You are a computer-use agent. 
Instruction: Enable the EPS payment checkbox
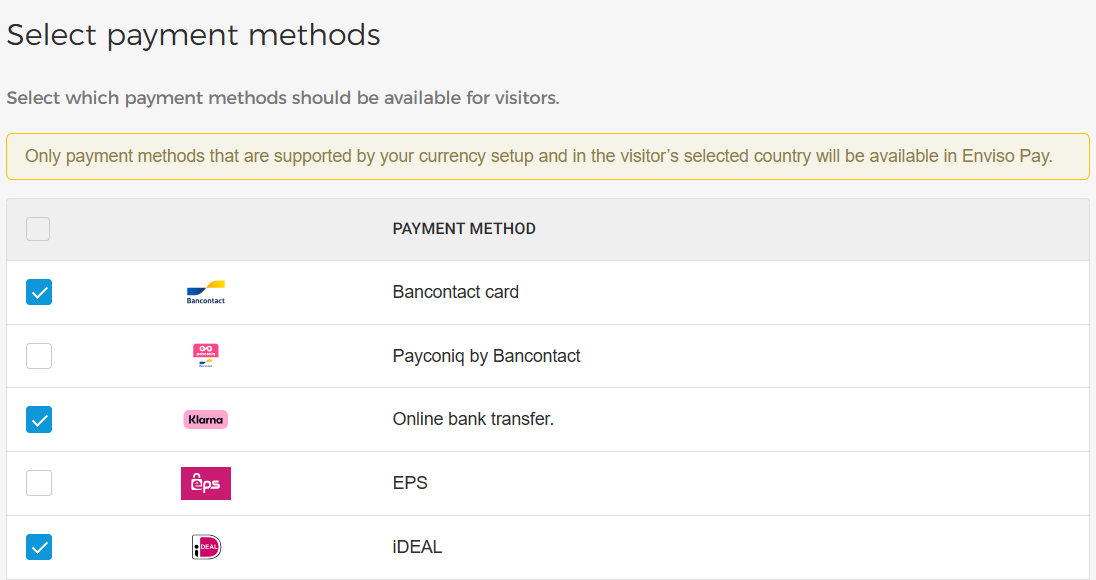(39, 483)
